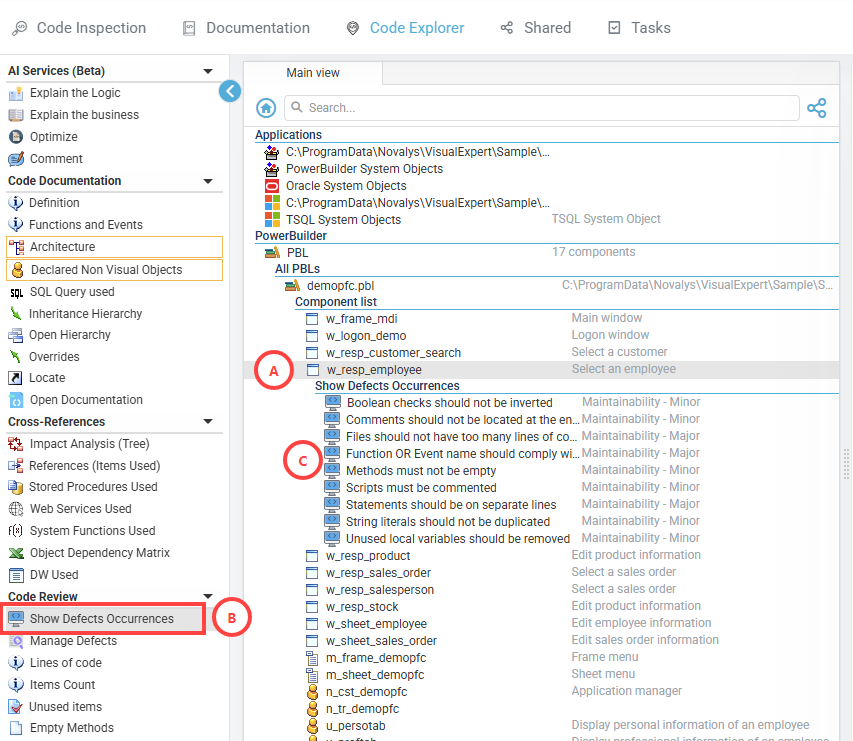This screenshot has width=853, height=741.
Task: Open Definition in Code Documentation
Action: click(54, 203)
